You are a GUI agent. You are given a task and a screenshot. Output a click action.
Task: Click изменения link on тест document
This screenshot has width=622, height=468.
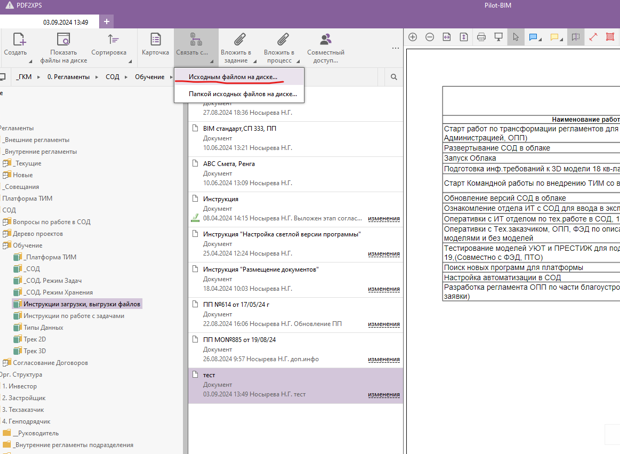pyautogui.click(x=383, y=395)
